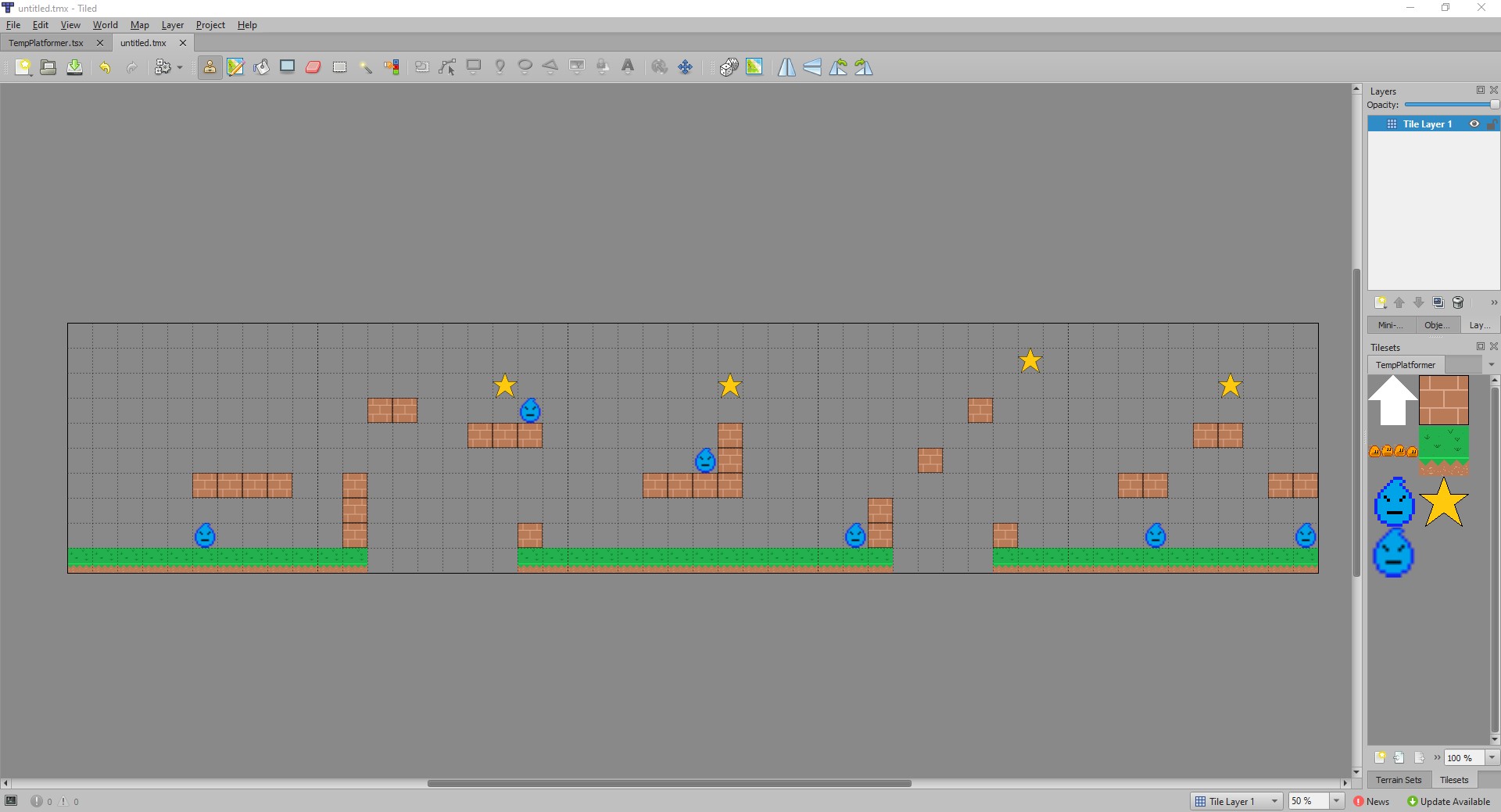Select the Terrain Brush tool

235,67
